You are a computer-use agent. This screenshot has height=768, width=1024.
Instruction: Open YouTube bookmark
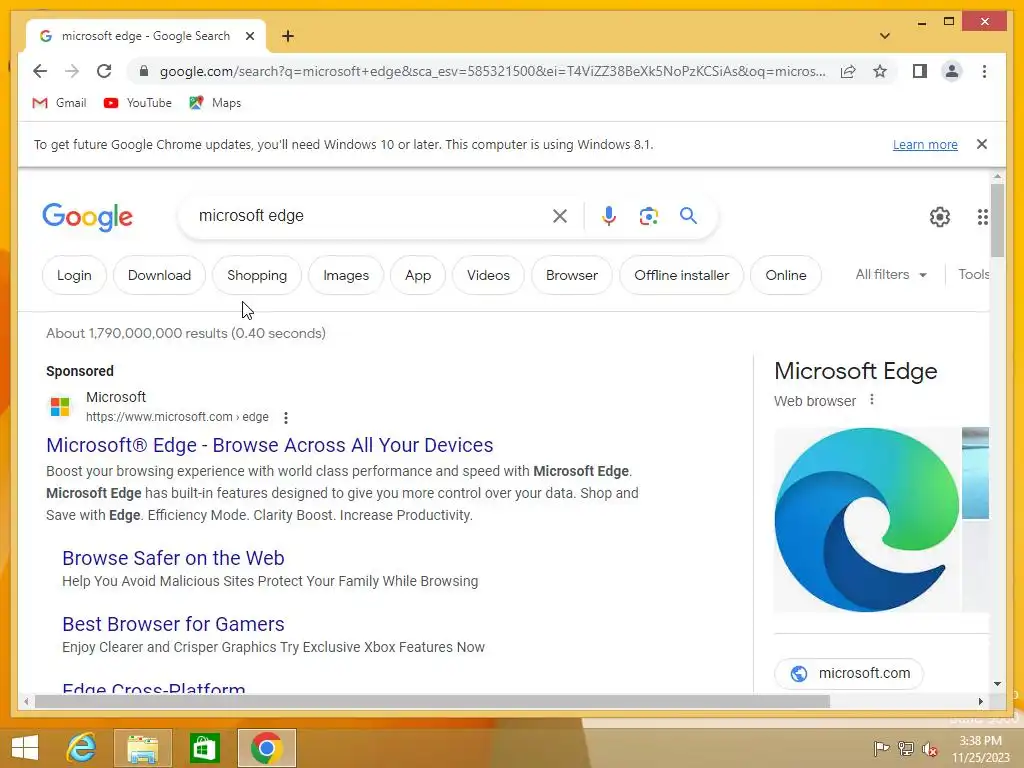[x=138, y=103]
